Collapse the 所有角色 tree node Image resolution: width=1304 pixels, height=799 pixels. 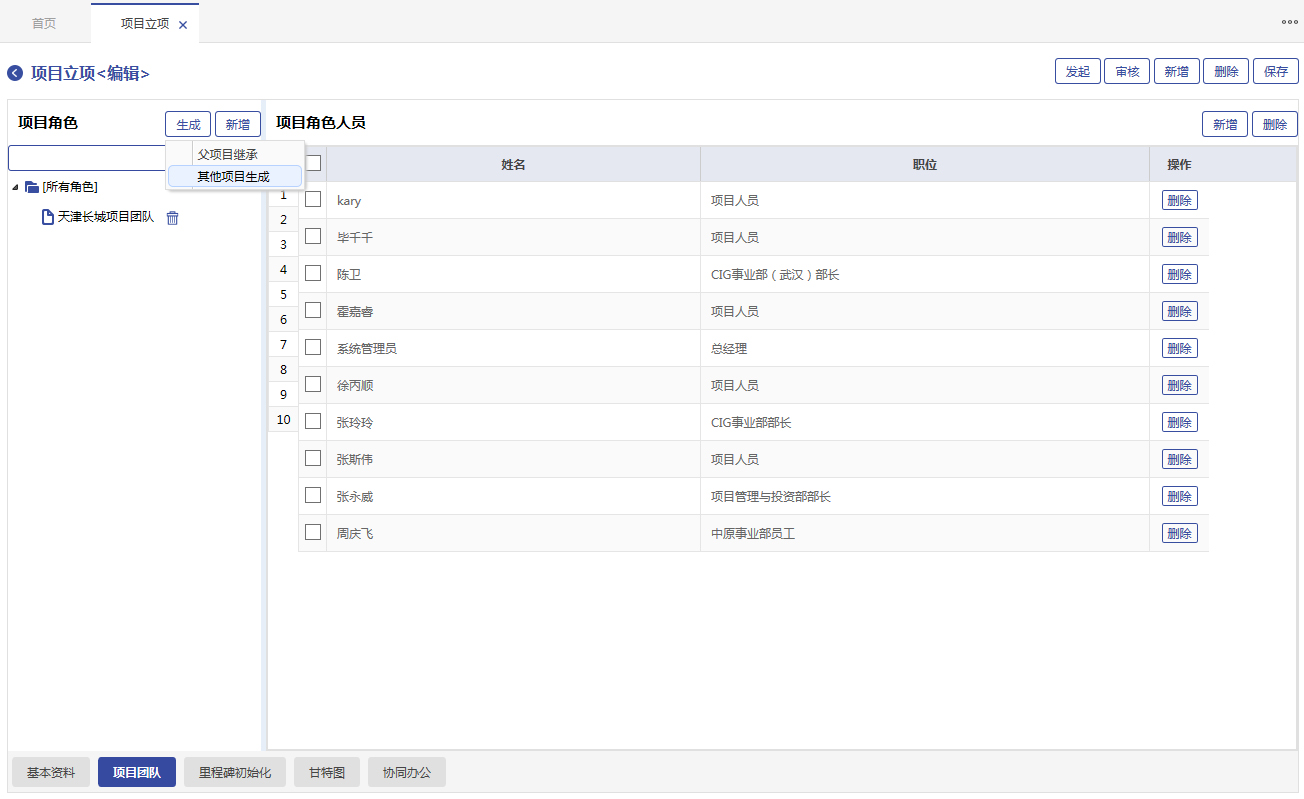[15, 187]
